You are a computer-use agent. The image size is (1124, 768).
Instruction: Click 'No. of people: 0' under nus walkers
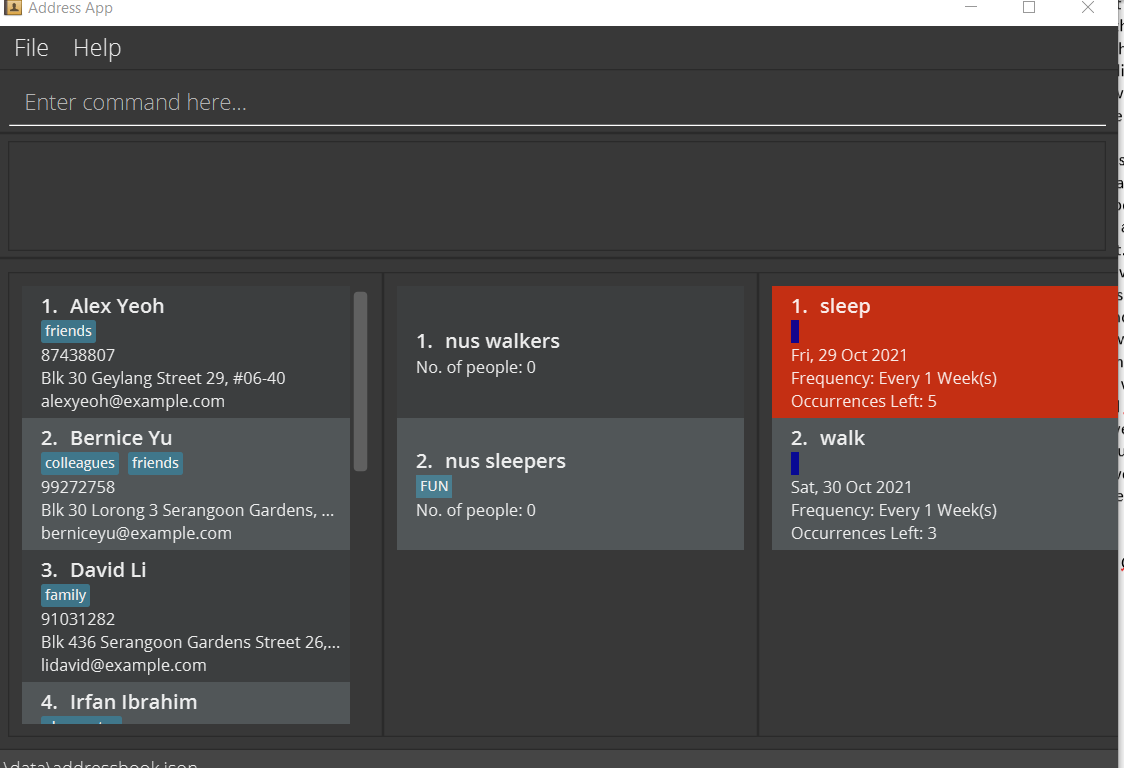[x=476, y=367]
